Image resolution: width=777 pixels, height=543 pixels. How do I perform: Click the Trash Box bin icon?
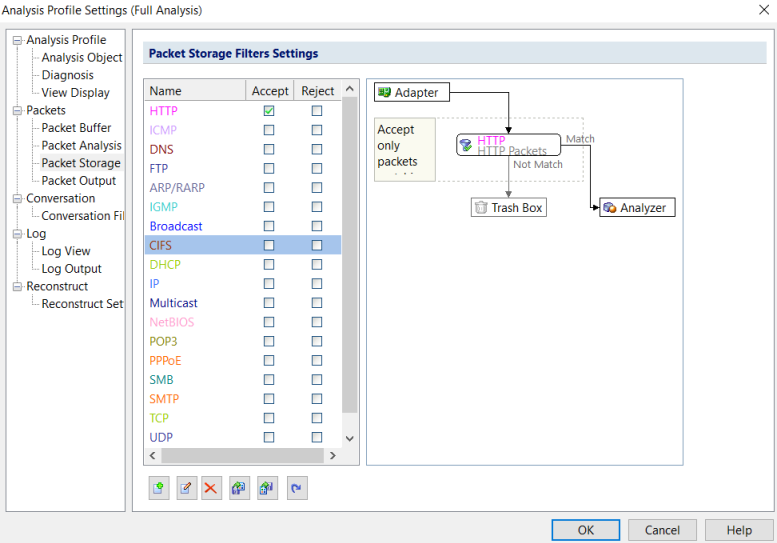481,207
